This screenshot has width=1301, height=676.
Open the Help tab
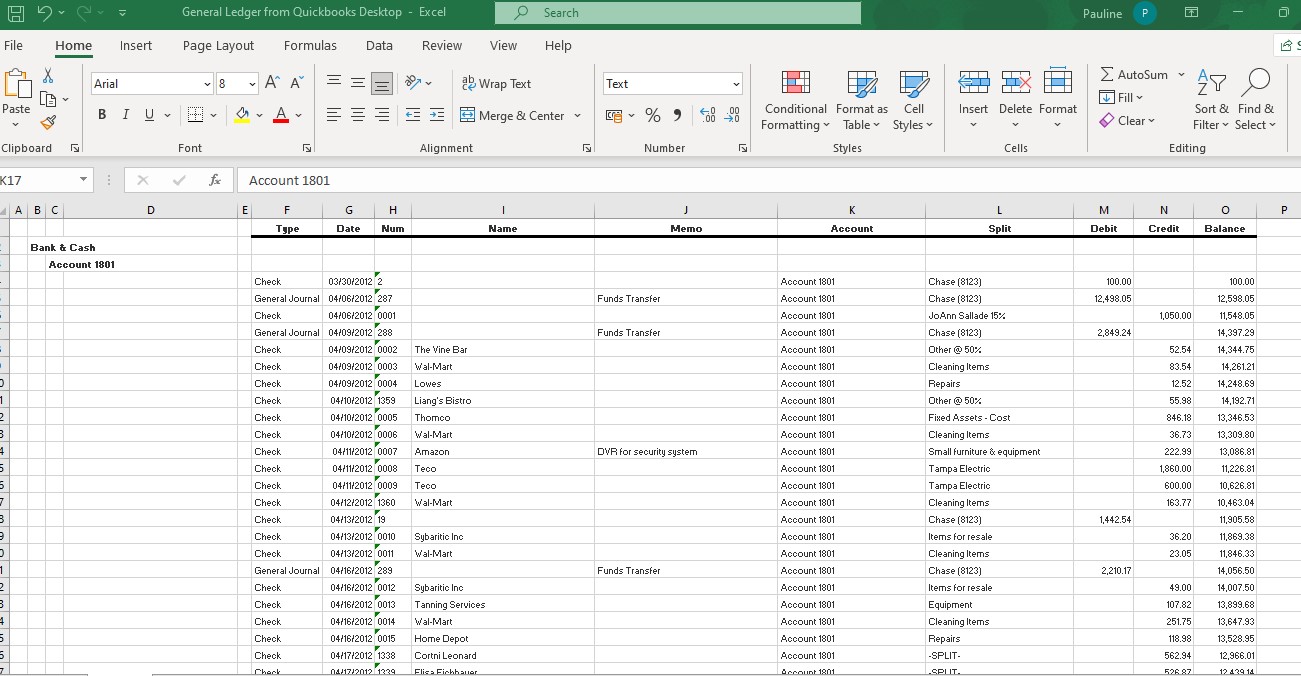pos(558,45)
